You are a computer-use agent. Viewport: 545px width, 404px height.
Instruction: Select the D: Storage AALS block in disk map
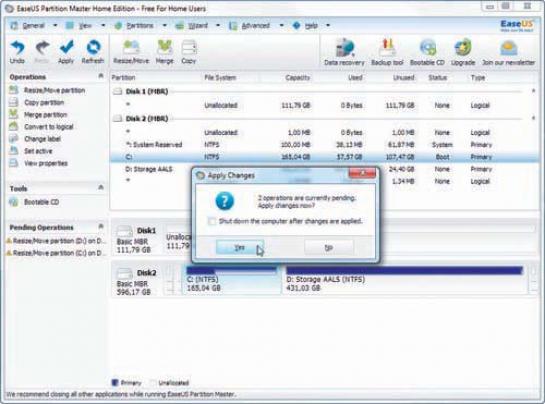pos(404,280)
